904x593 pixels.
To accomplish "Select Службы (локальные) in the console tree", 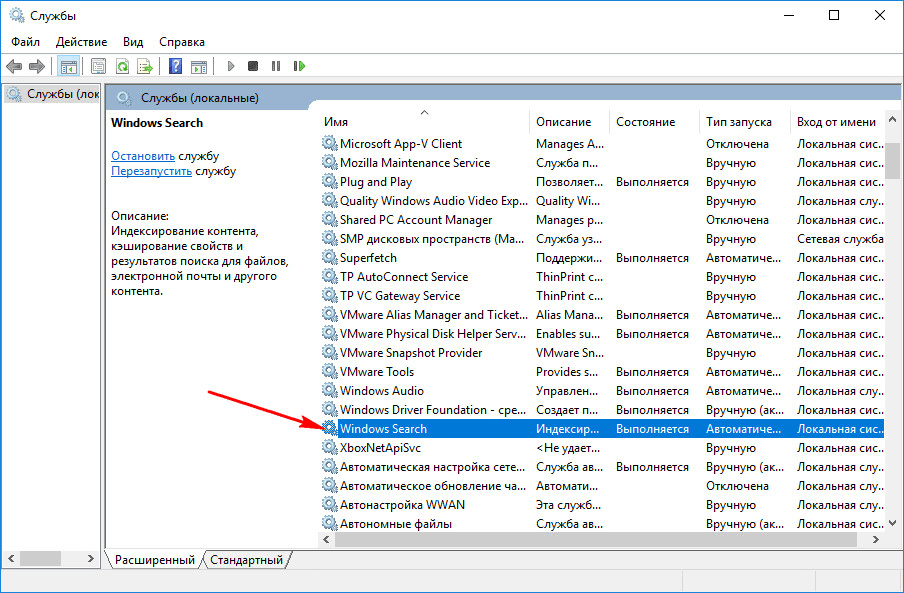I will pyautogui.click(x=52, y=94).
